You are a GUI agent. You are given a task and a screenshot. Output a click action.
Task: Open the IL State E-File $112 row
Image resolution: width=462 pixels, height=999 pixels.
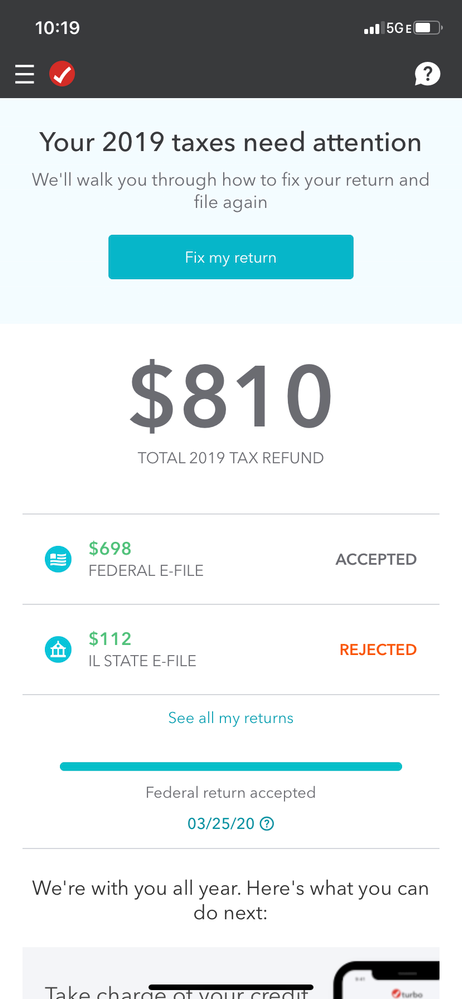(231, 649)
